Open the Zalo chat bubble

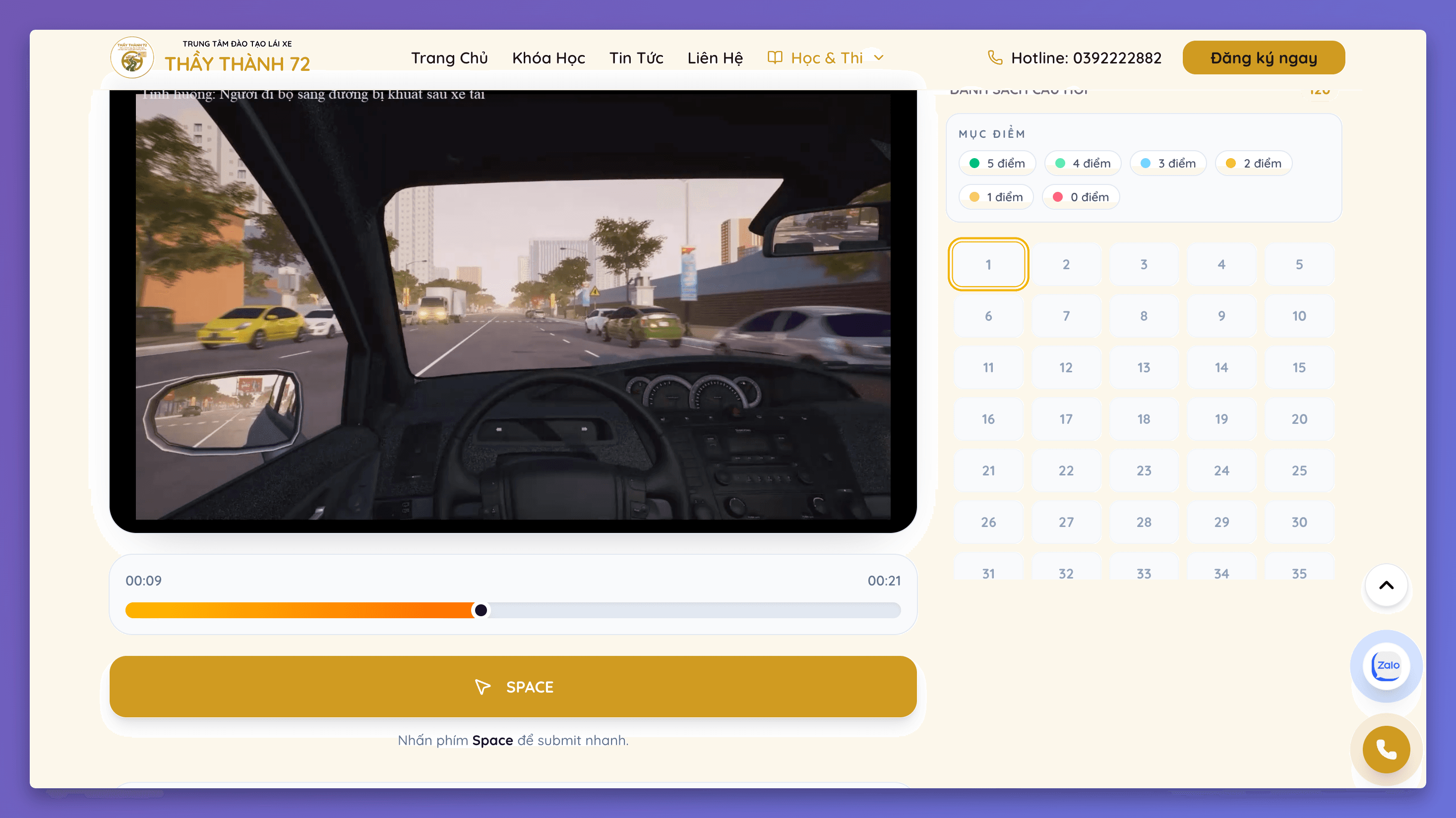tap(1386, 665)
